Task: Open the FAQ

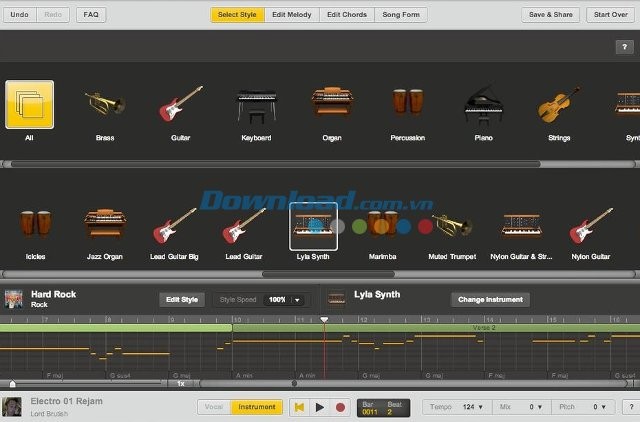Action: coord(91,15)
